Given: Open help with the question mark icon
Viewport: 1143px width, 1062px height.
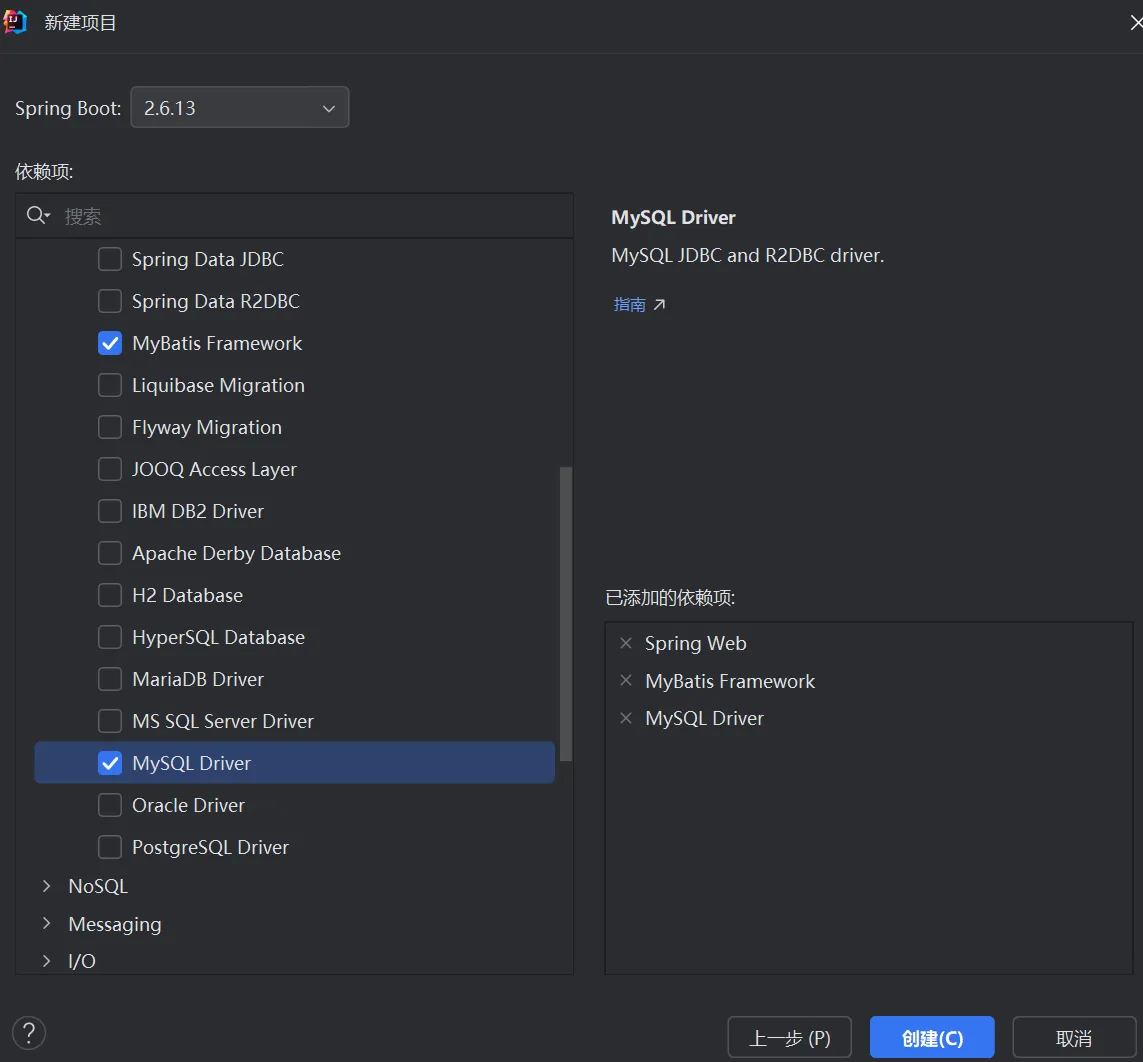Looking at the screenshot, I should 29,1033.
